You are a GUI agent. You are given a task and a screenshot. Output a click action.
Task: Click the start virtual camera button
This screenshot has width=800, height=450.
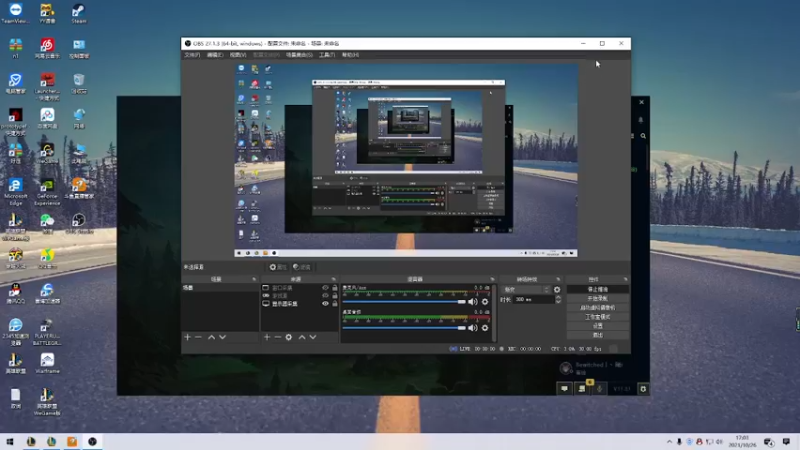tap(597, 308)
